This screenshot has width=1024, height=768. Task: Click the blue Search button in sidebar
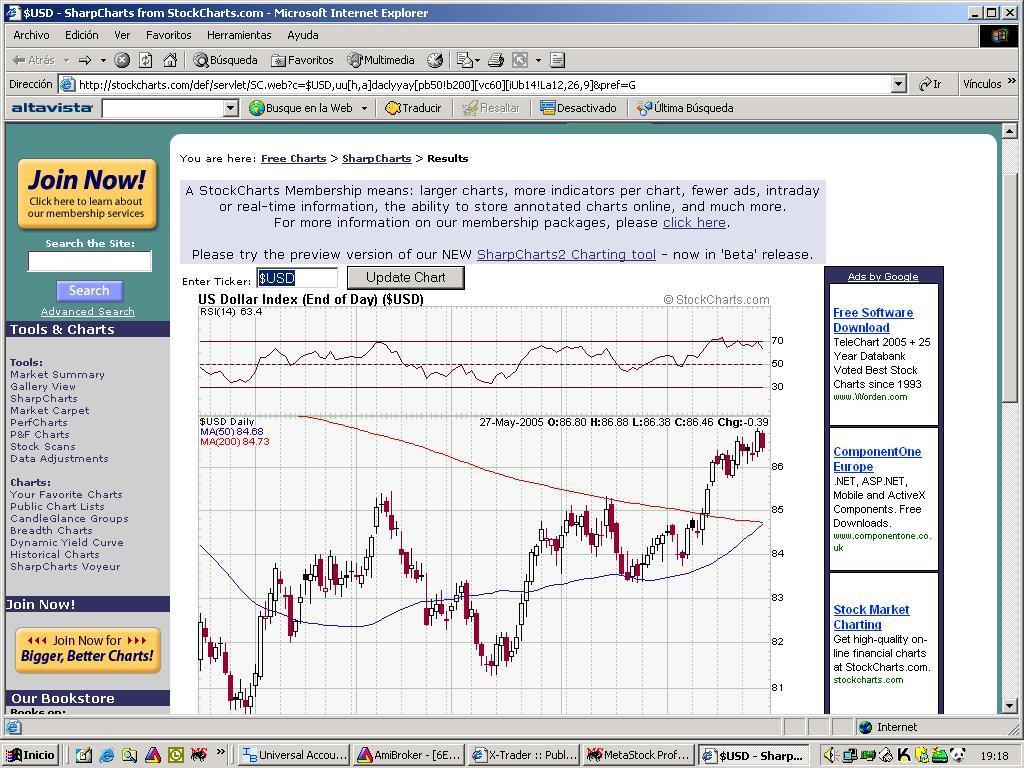[x=89, y=291]
